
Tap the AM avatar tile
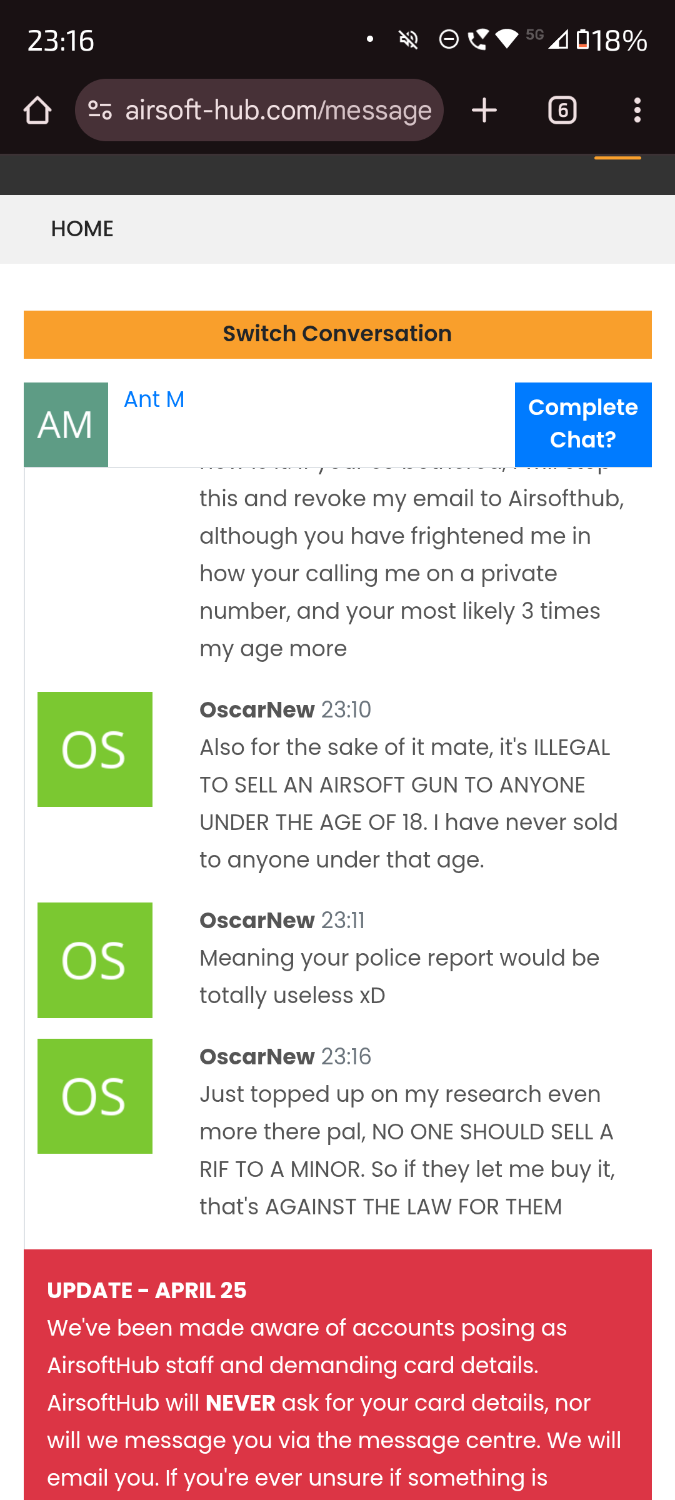coord(65,424)
